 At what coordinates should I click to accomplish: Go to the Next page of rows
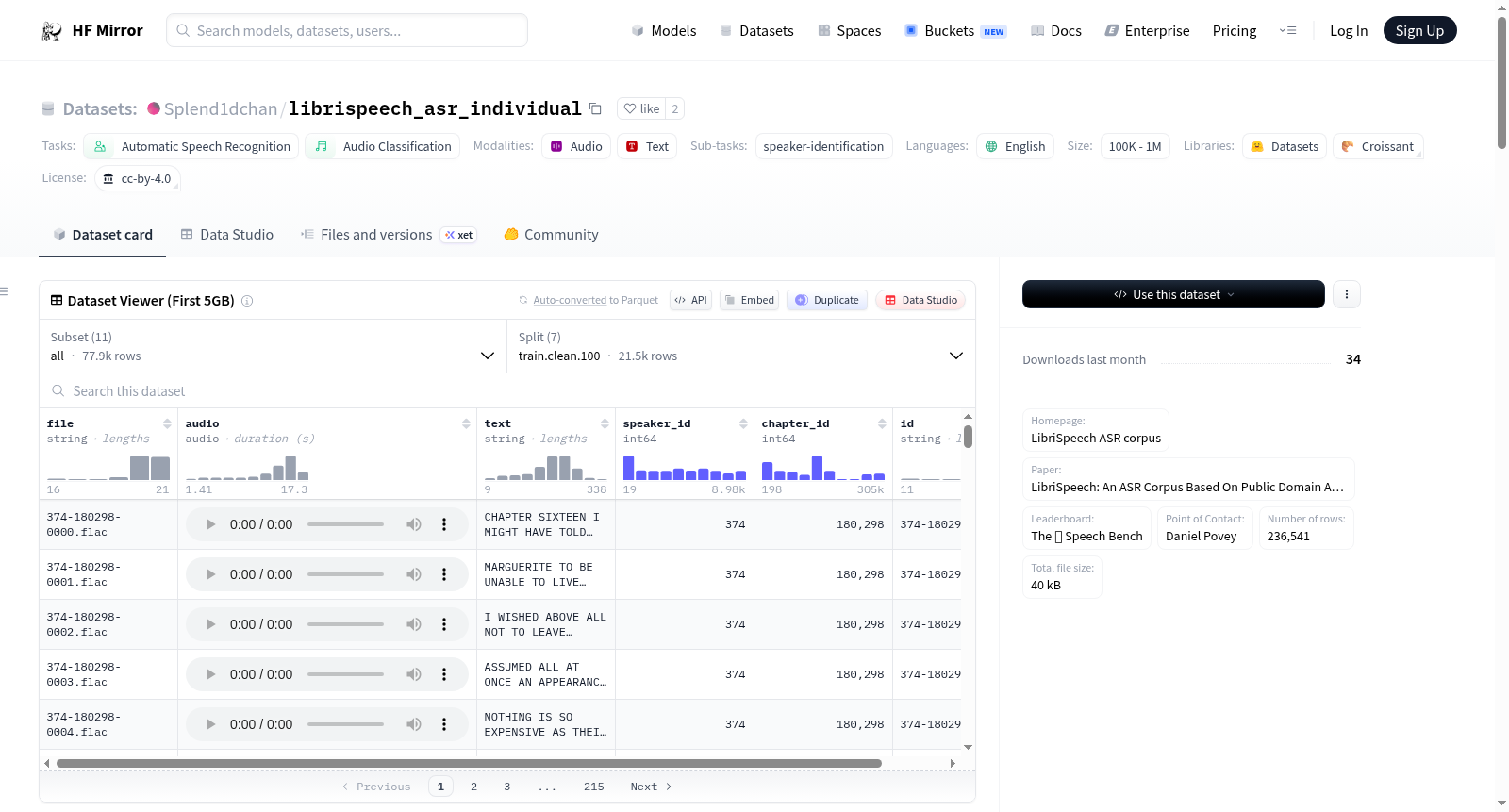[651, 787]
